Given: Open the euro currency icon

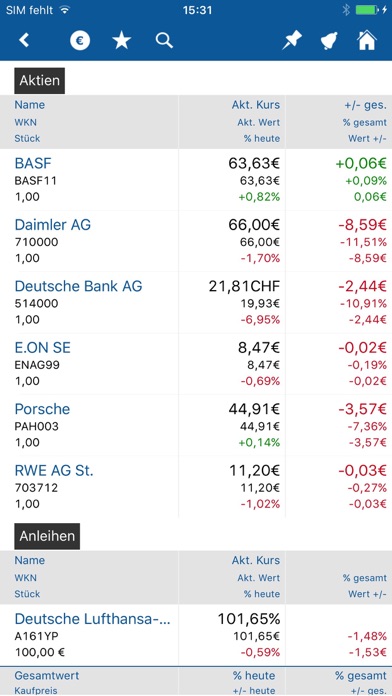Looking at the screenshot, I should click(x=80, y=41).
